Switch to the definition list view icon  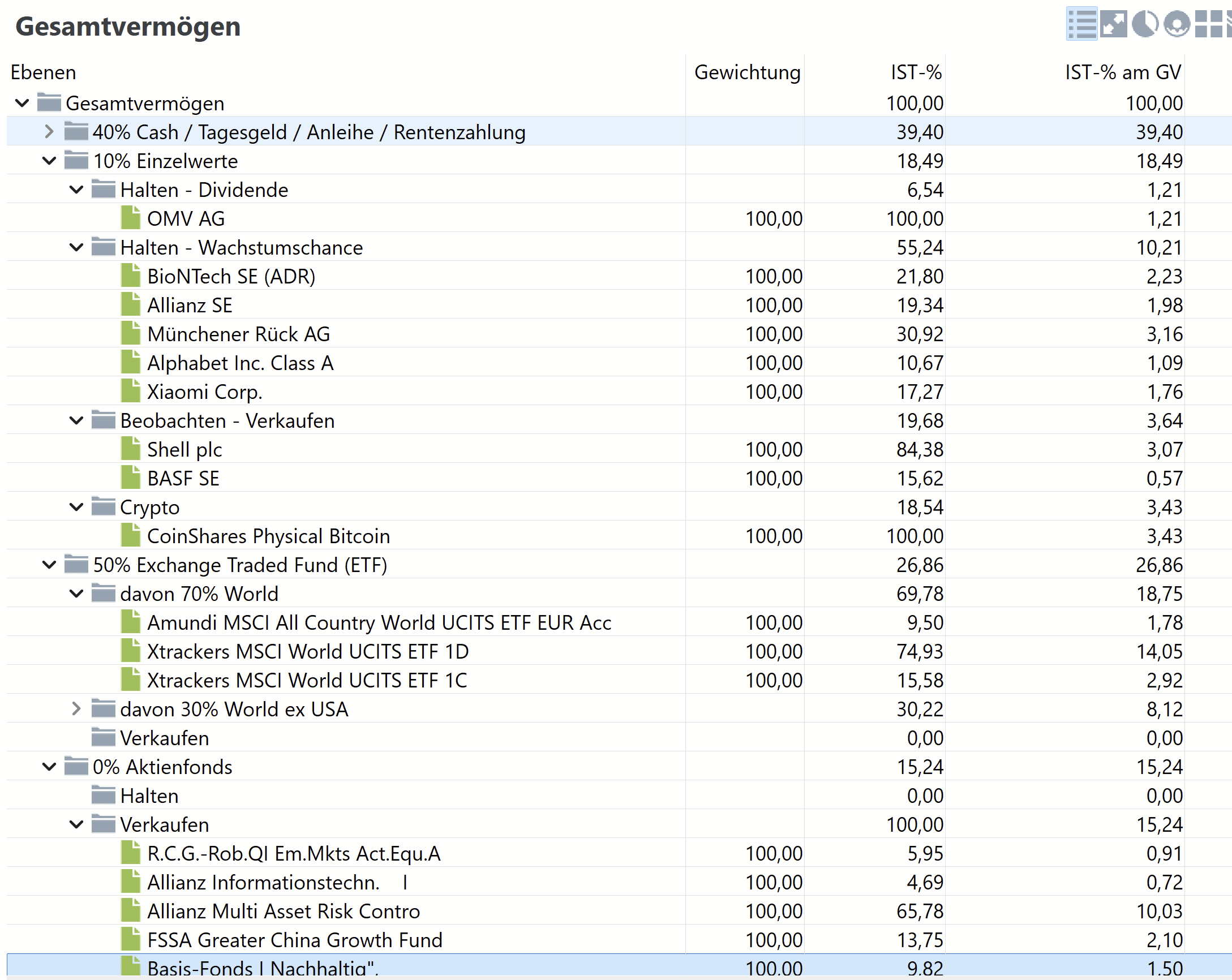pyautogui.click(x=1081, y=24)
